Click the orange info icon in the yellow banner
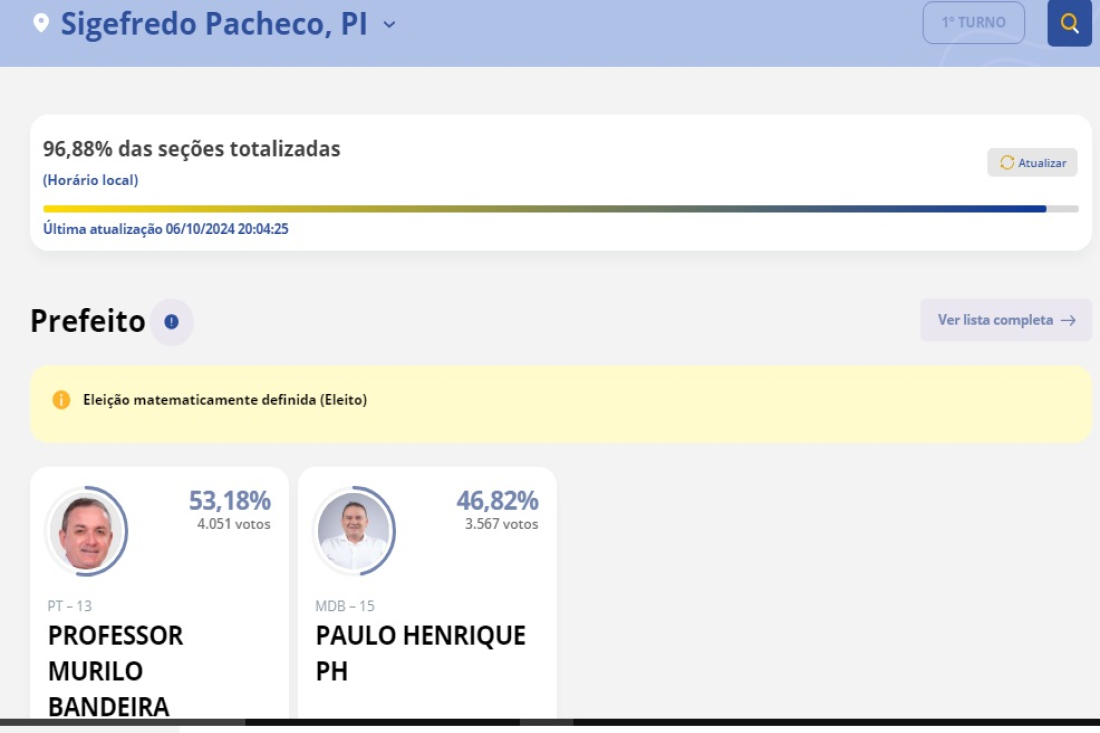The image size is (1100, 733). click(x=61, y=400)
